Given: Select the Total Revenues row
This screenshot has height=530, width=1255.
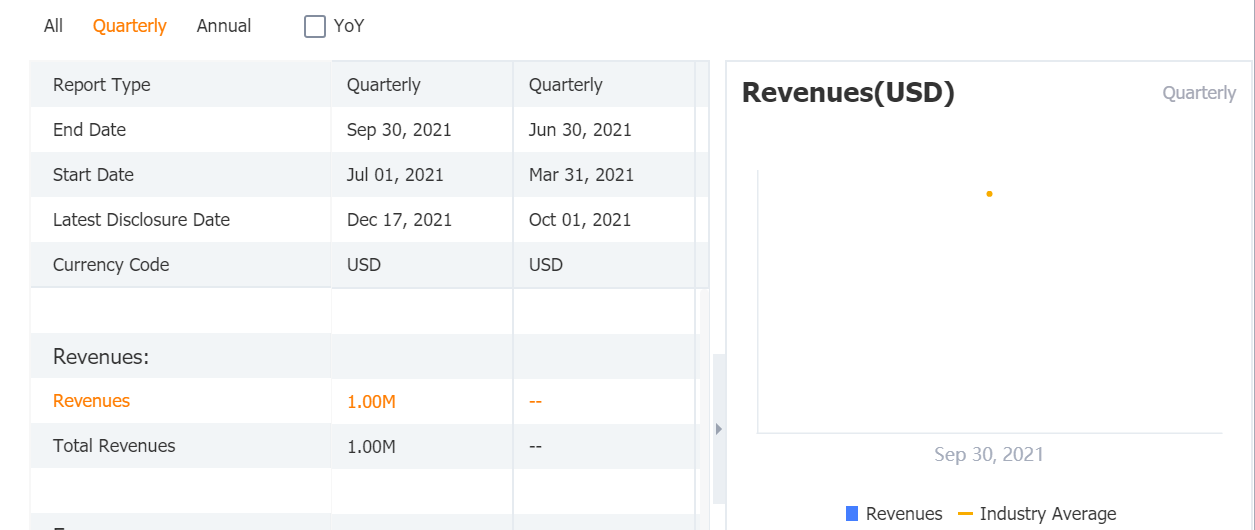Looking at the screenshot, I should coord(114,446).
